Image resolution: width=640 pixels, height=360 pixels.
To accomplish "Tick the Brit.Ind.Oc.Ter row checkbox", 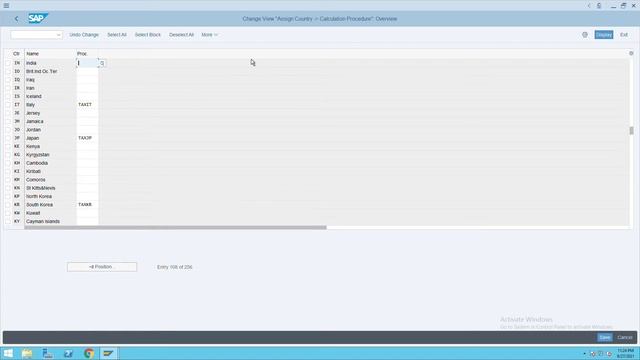I will pos(8,71).
